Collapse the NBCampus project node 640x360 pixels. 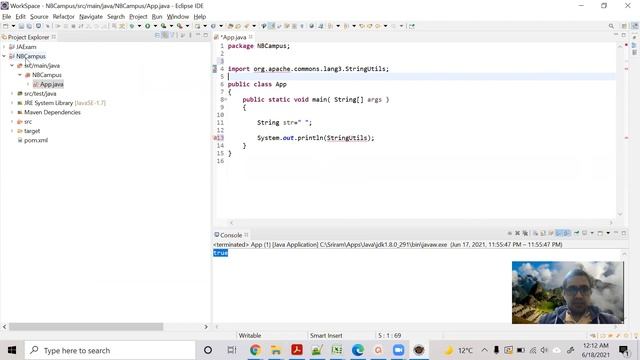point(4,56)
